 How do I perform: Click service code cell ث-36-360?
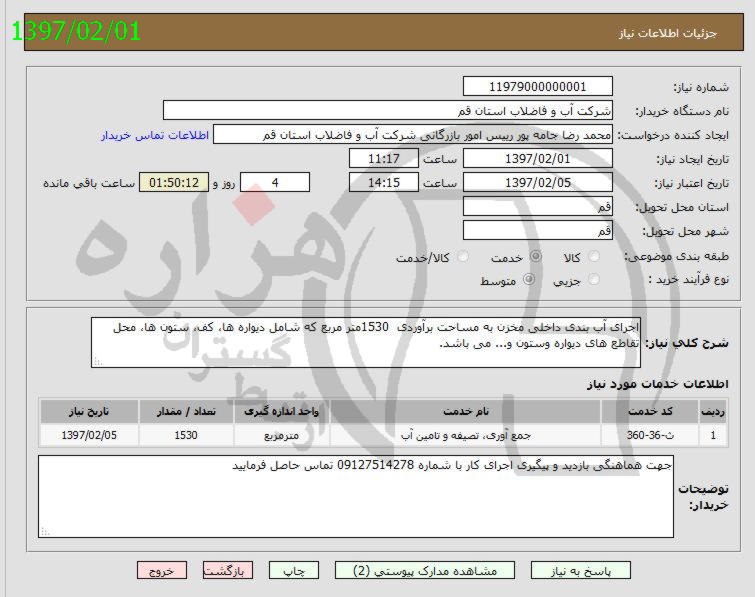coord(650,435)
